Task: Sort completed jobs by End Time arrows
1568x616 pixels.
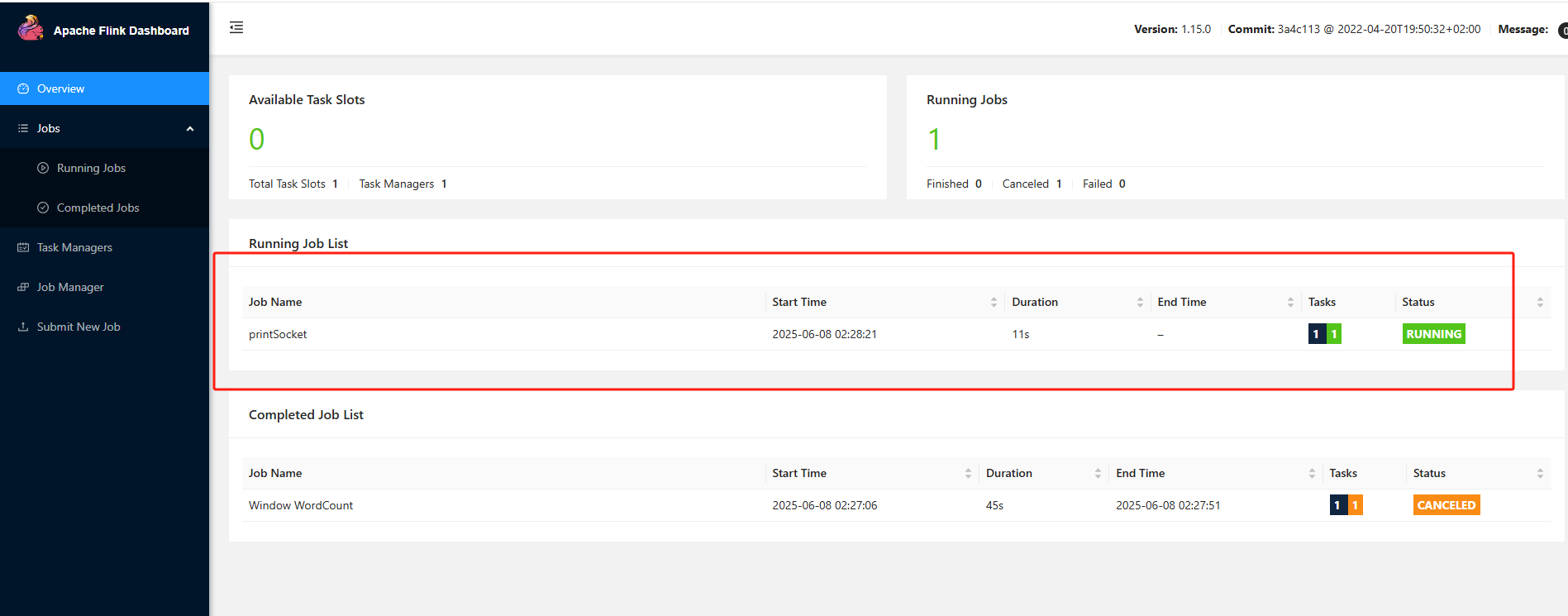Action: click(x=1312, y=474)
